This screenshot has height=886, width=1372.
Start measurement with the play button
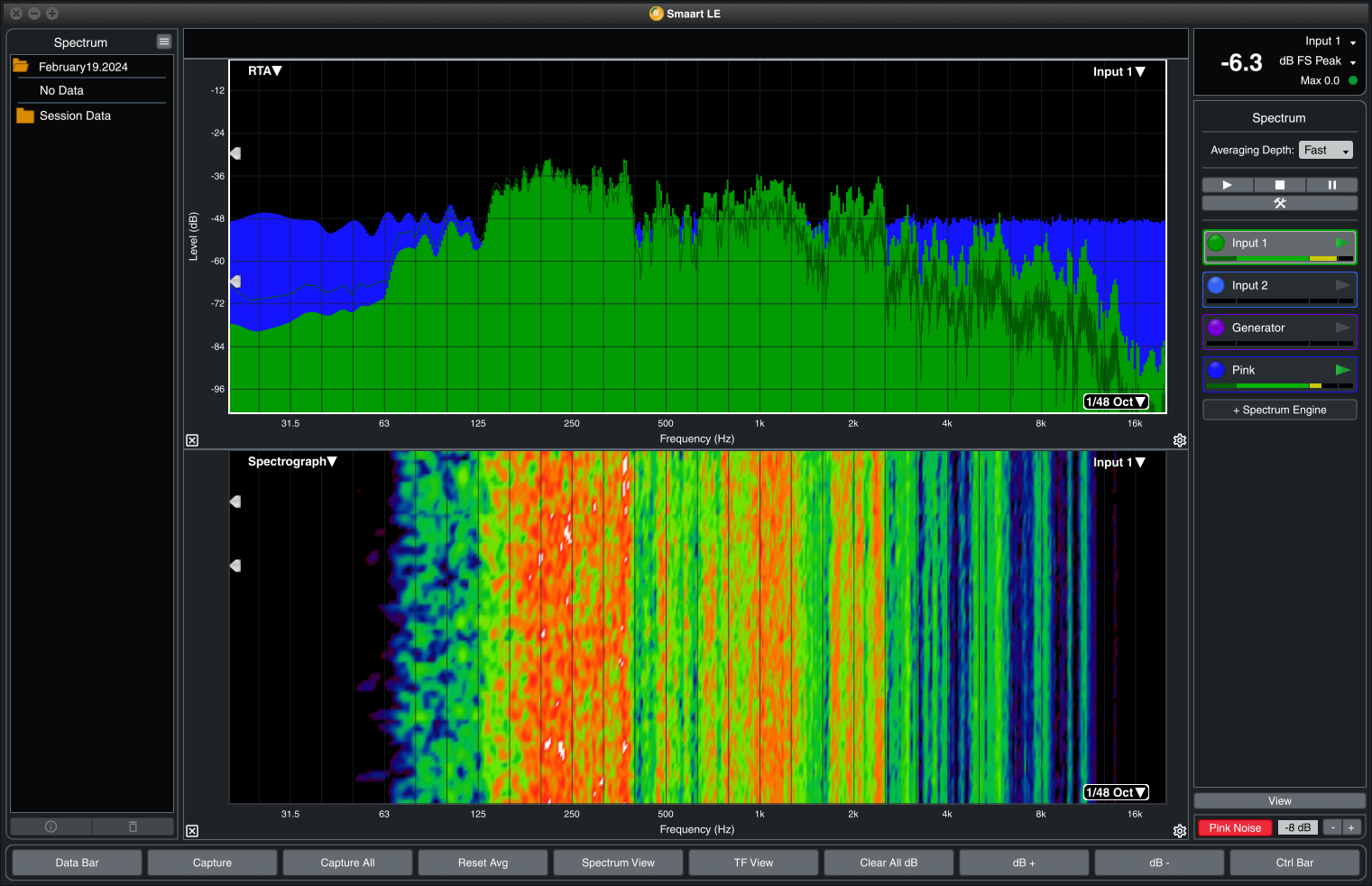coord(1227,185)
